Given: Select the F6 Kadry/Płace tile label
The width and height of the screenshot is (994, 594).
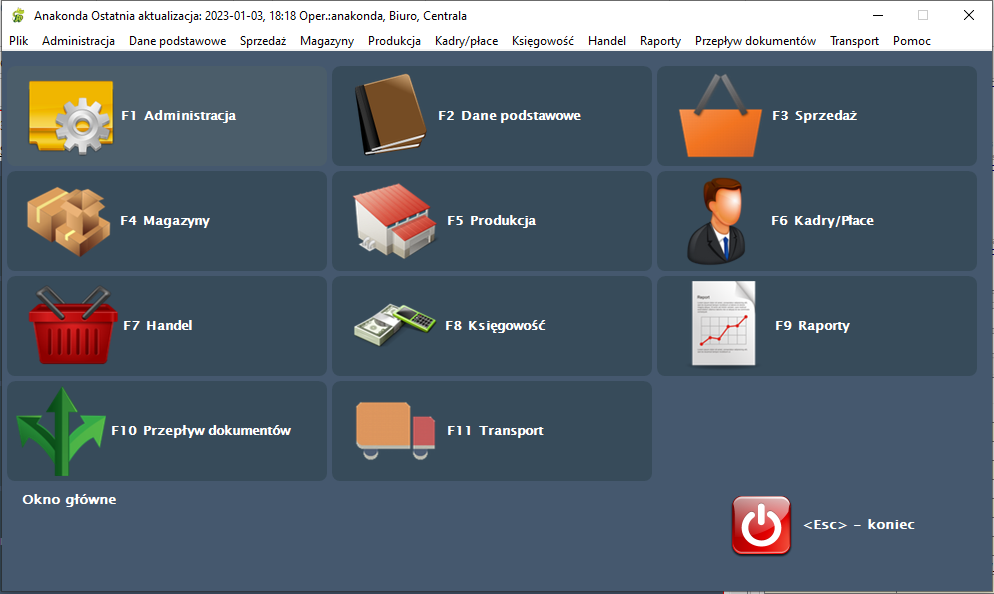Looking at the screenshot, I should [822, 221].
